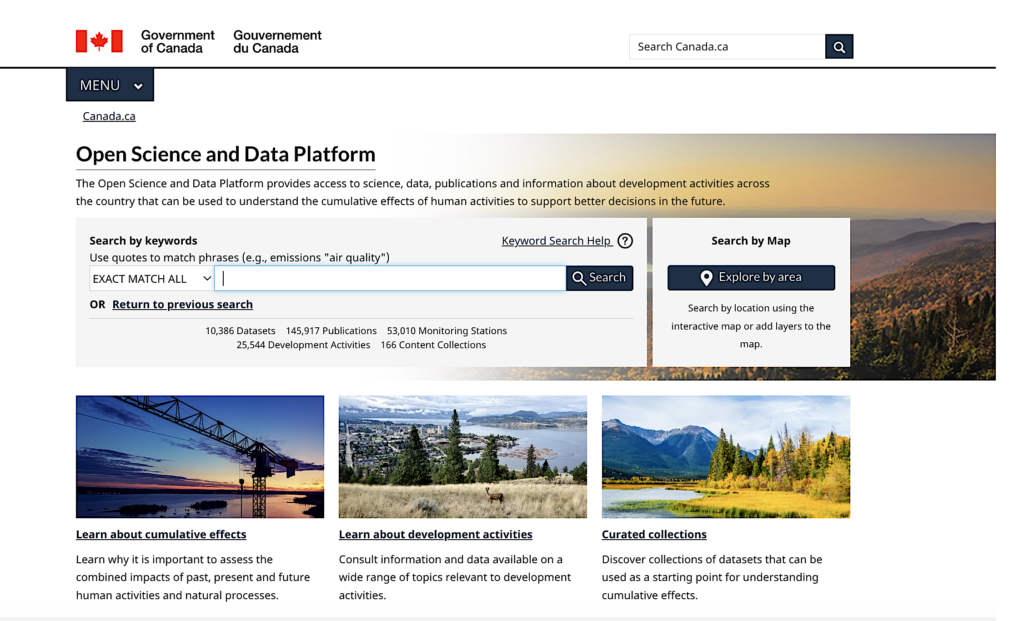Click the Search by Map heading
1024x621 pixels.
click(751, 241)
